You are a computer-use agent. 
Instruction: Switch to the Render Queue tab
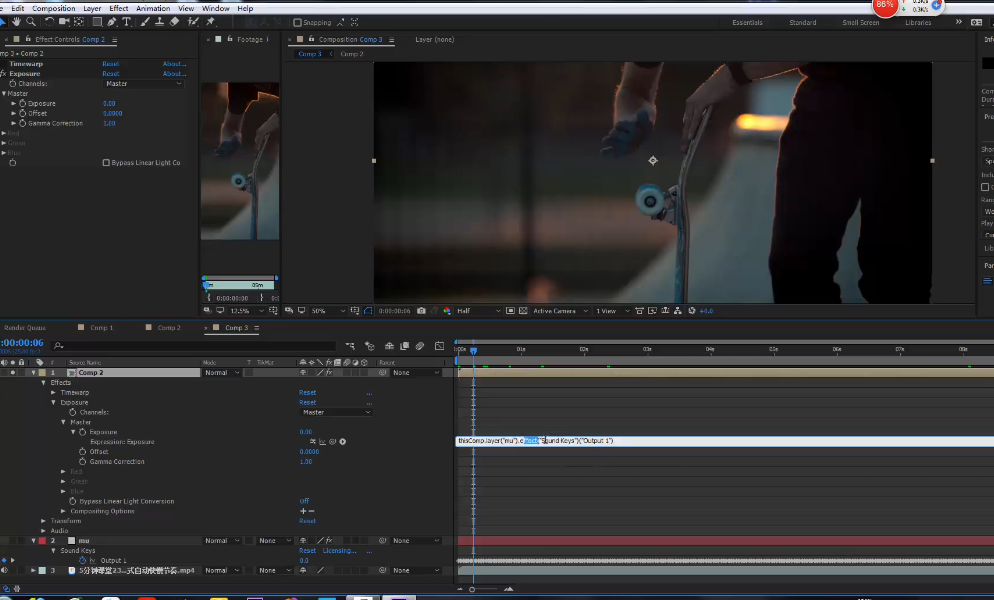25,328
